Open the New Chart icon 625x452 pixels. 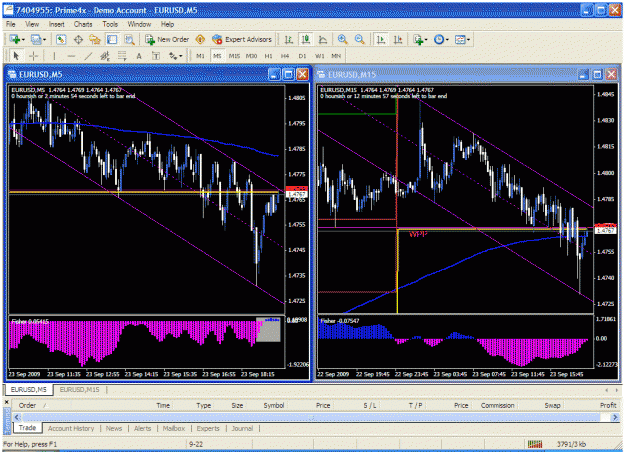pos(15,39)
